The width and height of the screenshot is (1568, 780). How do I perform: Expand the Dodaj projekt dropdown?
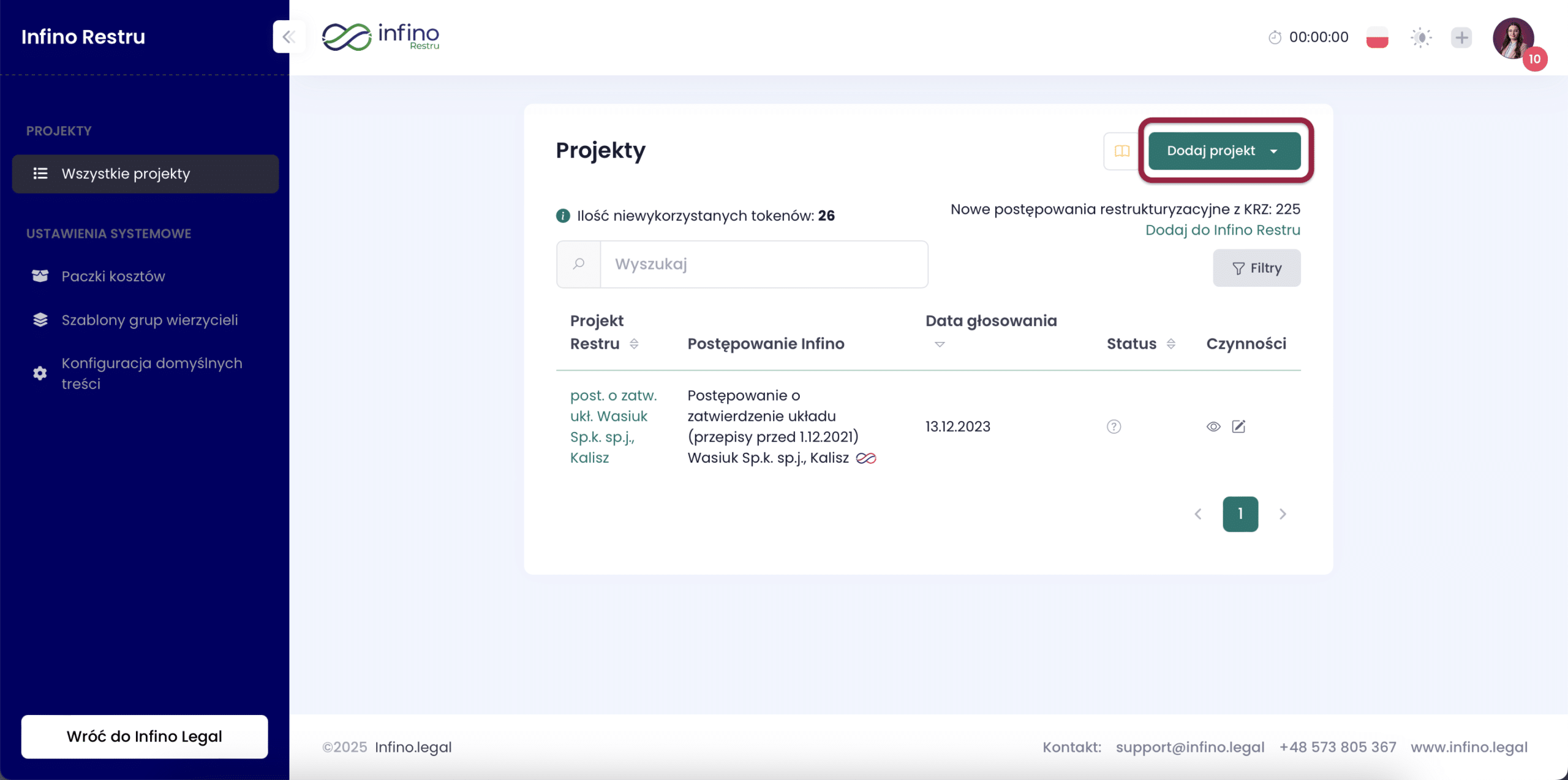coord(1224,151)
